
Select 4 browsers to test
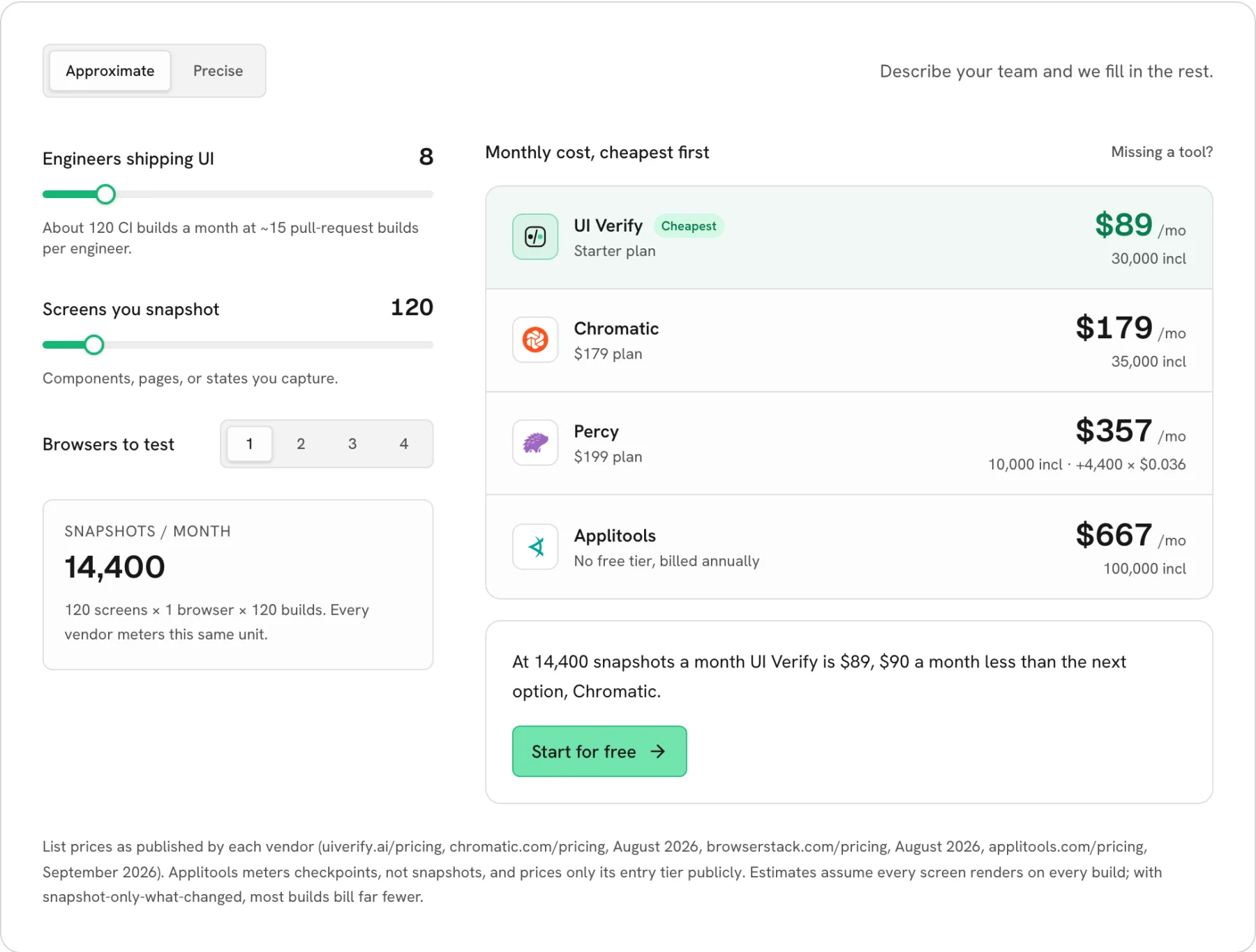click(x=404, y=444)
